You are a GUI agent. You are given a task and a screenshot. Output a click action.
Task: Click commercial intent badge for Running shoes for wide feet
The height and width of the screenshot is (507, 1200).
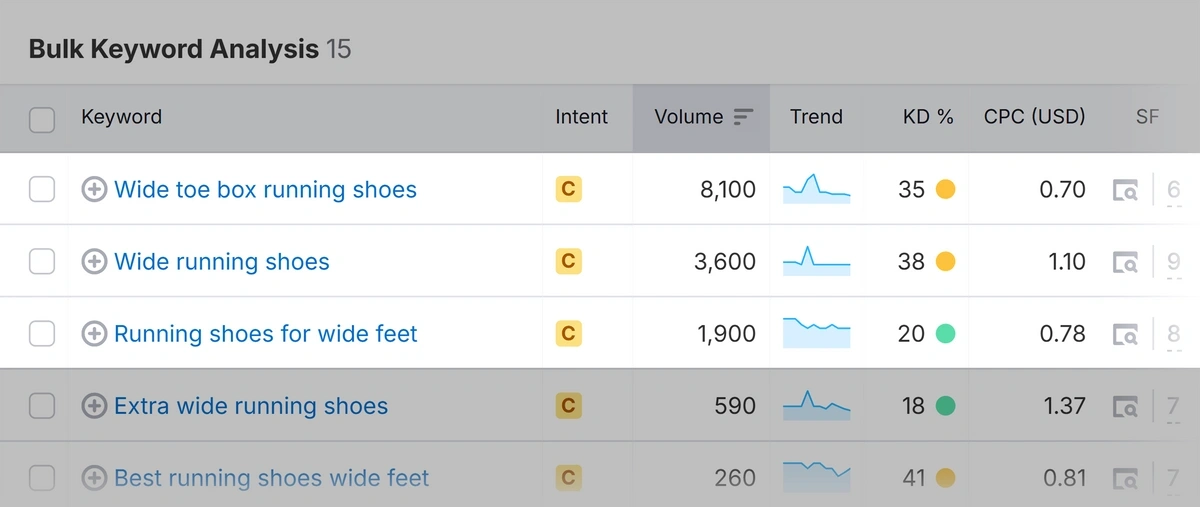click(568, 333)
